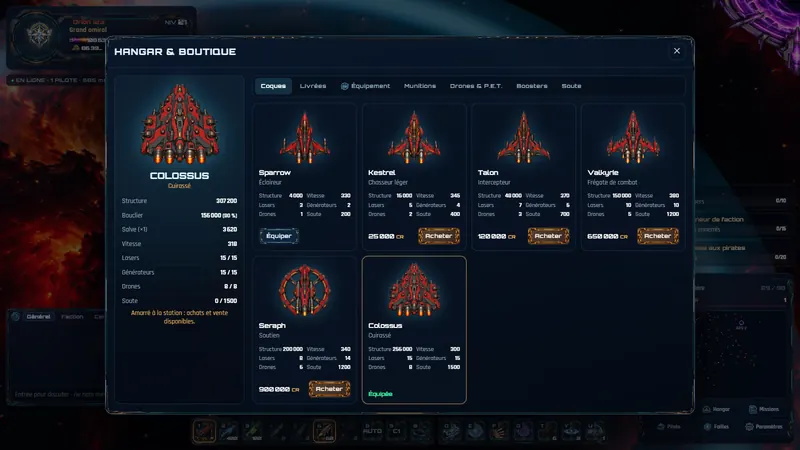Click the "120 000 CR" Talon price
800x450 pixels.
[x=496, y=237]
